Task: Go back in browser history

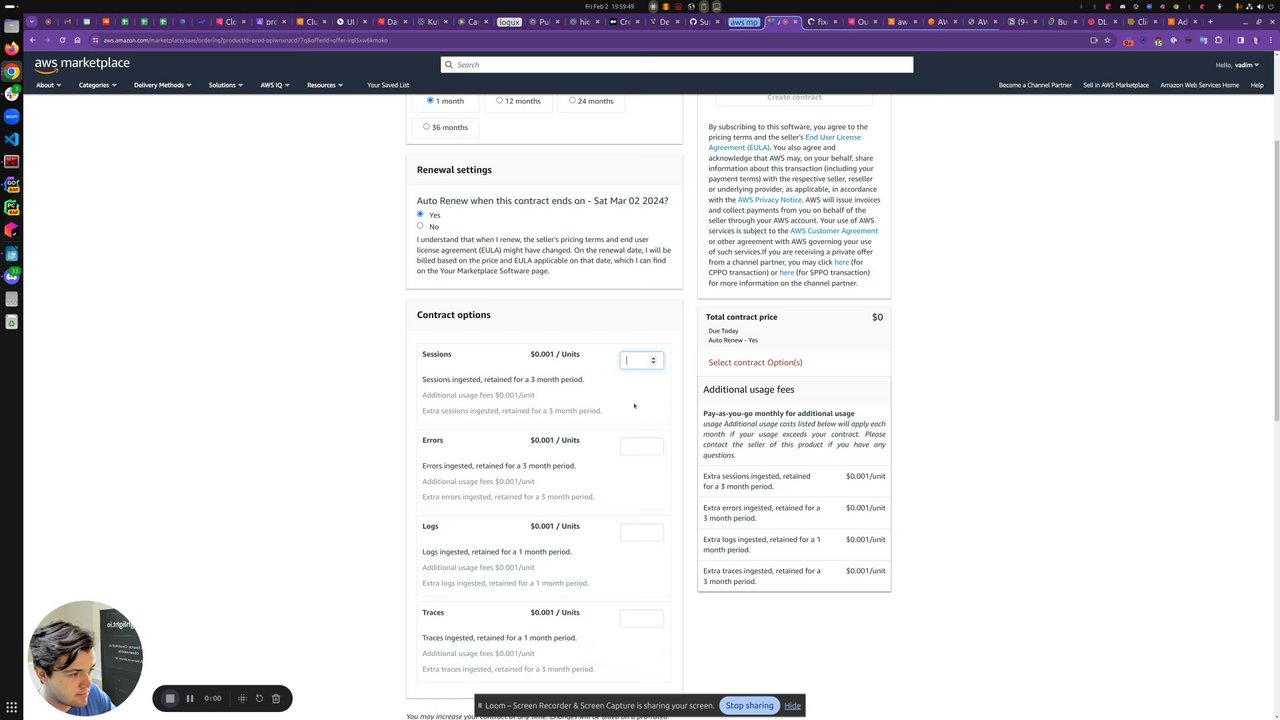Action: 32,40
